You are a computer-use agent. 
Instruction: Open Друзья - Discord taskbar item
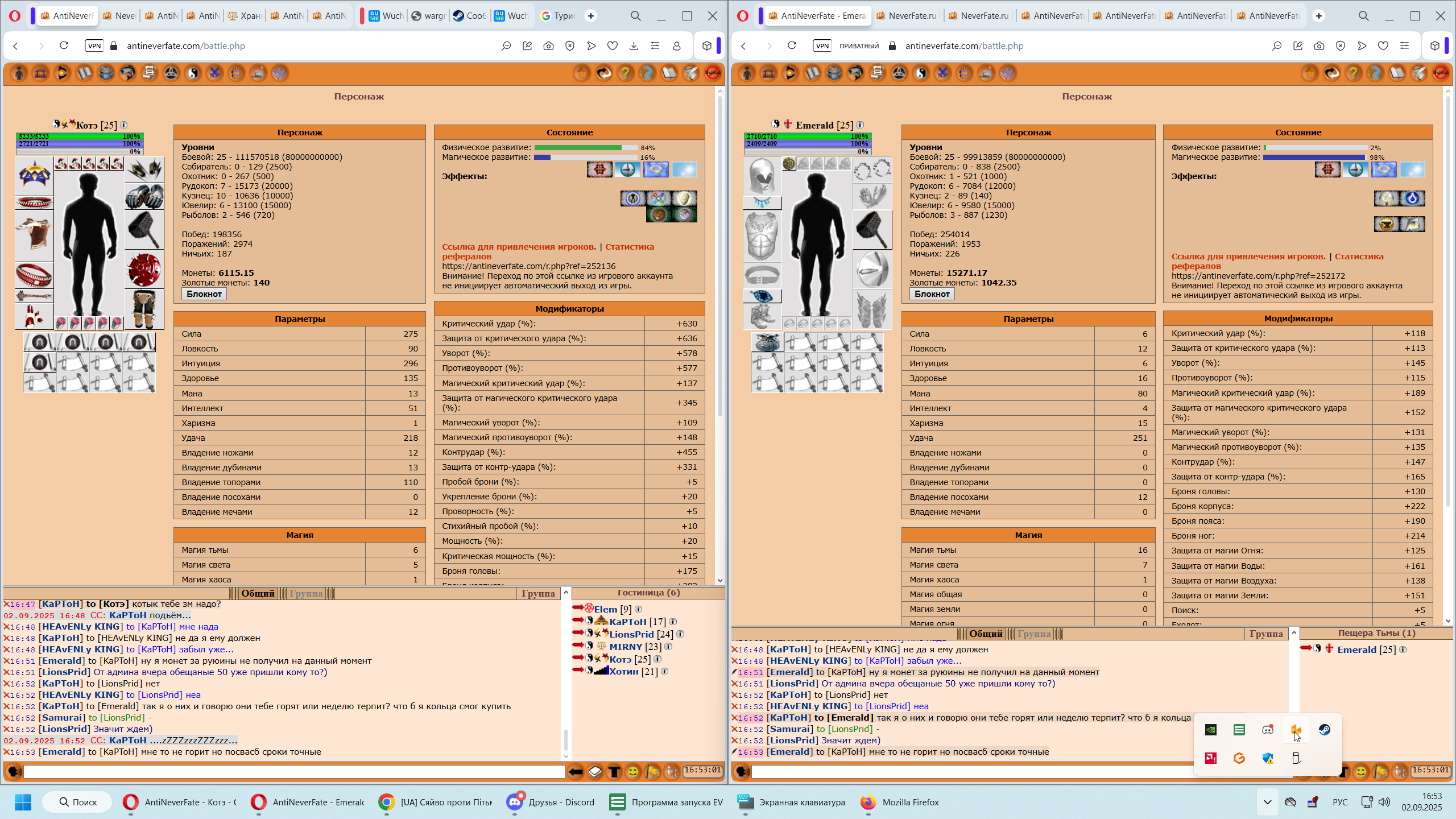[x=551, y=802]
